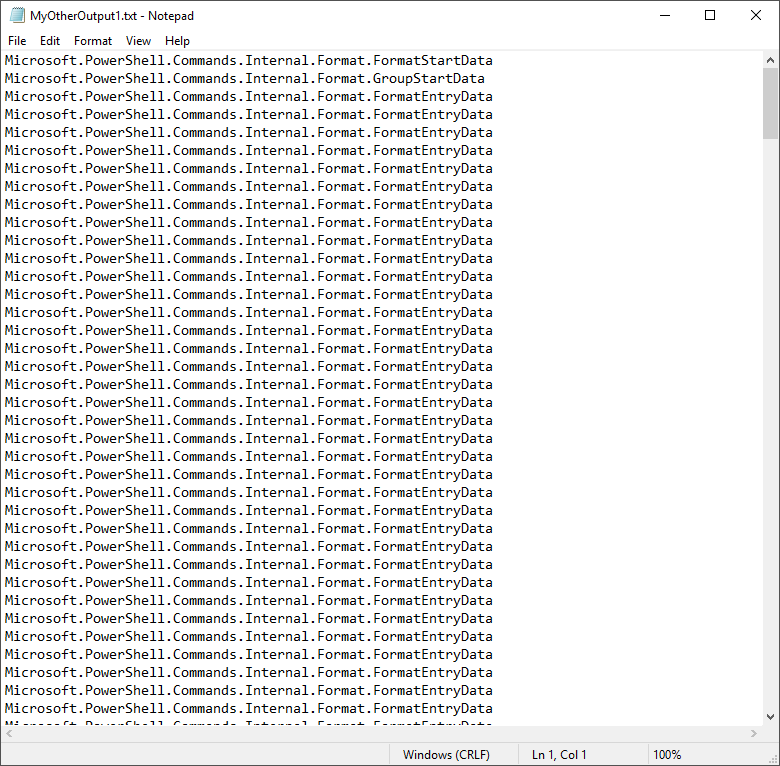
Task: Click the vertical scrollbar up arrow
Action: (770, 60)
